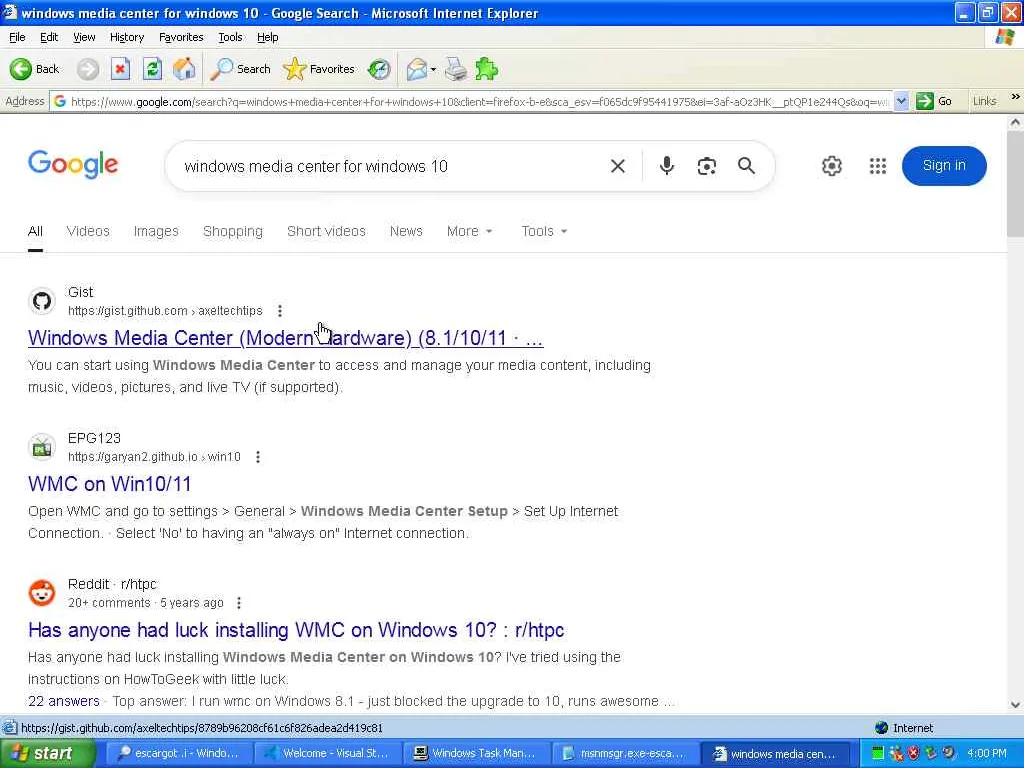The width and height of the screenshot is (1024, 768).
Task: Open the toolbar Search magnifier
Action: tap(240, 69)
